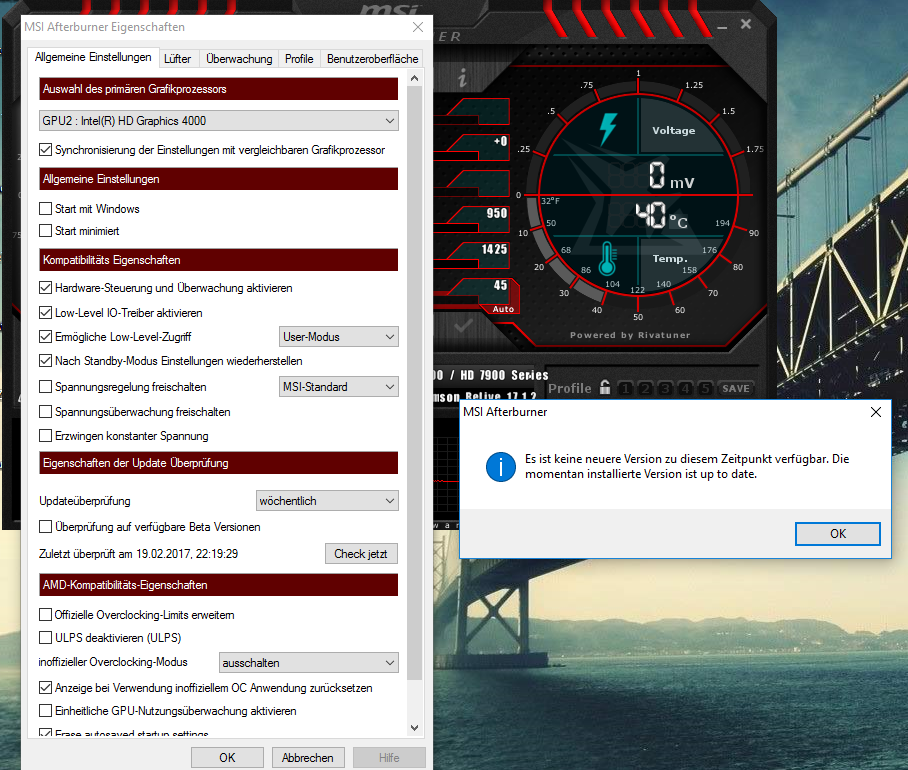This screenshot has height=770, width=908.
Task: Open the Updateüberprüfung wöchentlich dropdown
Action: (x=327, y=501)
